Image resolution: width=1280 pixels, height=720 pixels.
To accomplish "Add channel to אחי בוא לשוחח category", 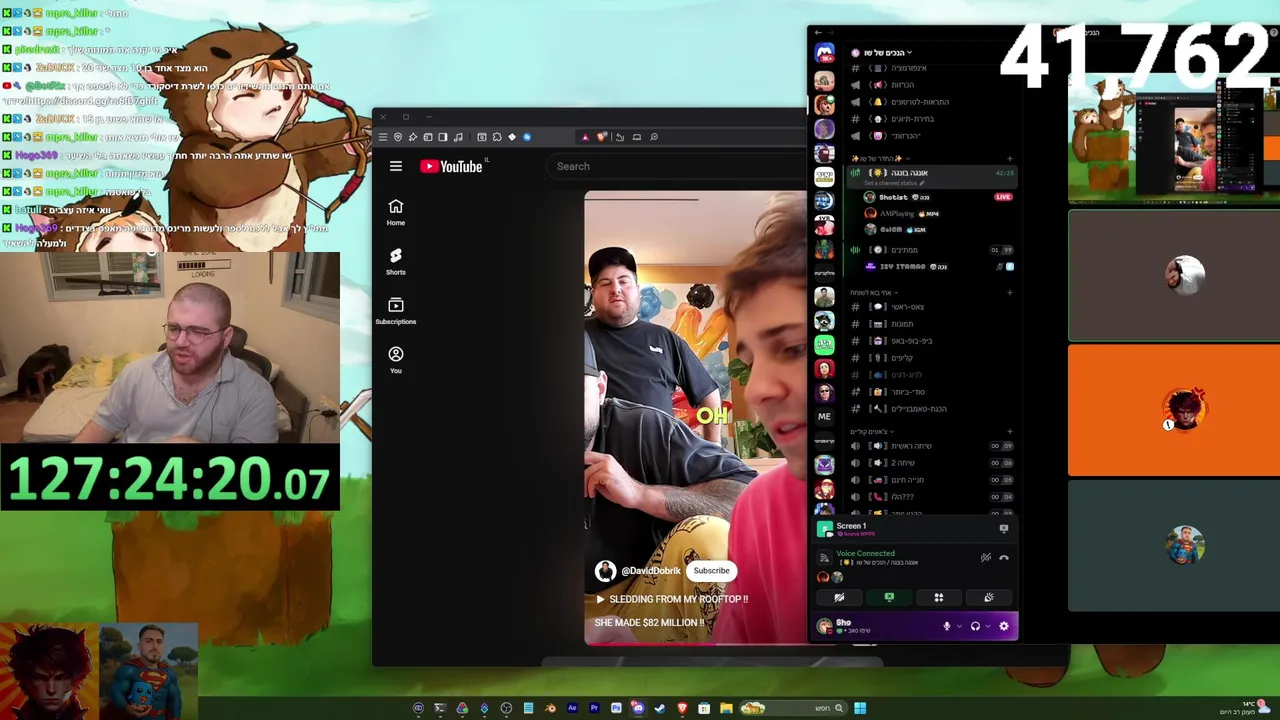I will coord(1009,293).
